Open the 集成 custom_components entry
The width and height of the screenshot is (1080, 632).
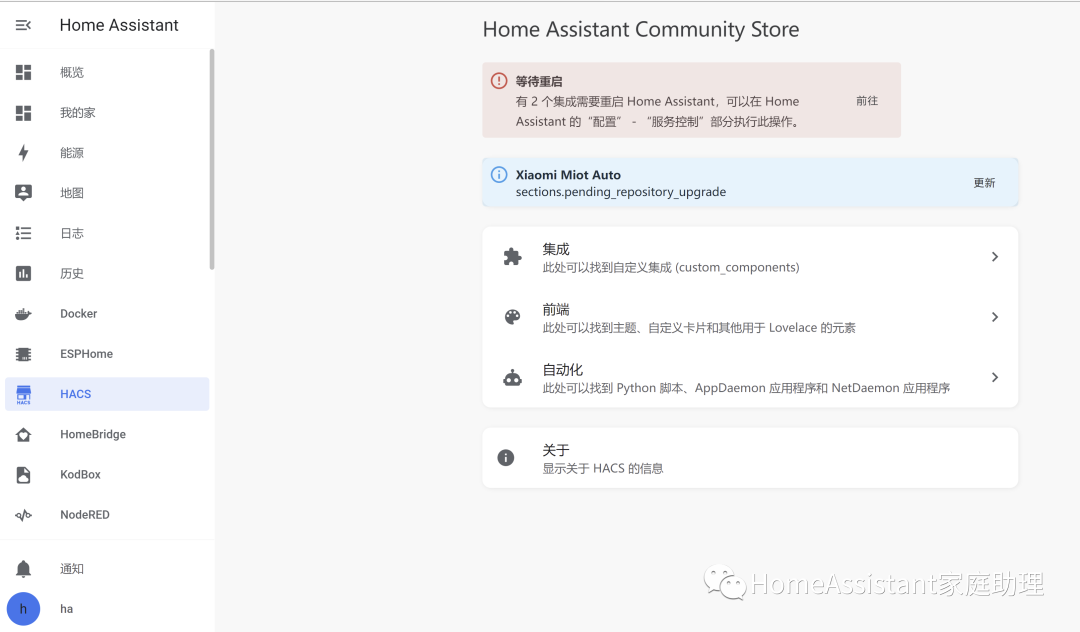(750, 257)
